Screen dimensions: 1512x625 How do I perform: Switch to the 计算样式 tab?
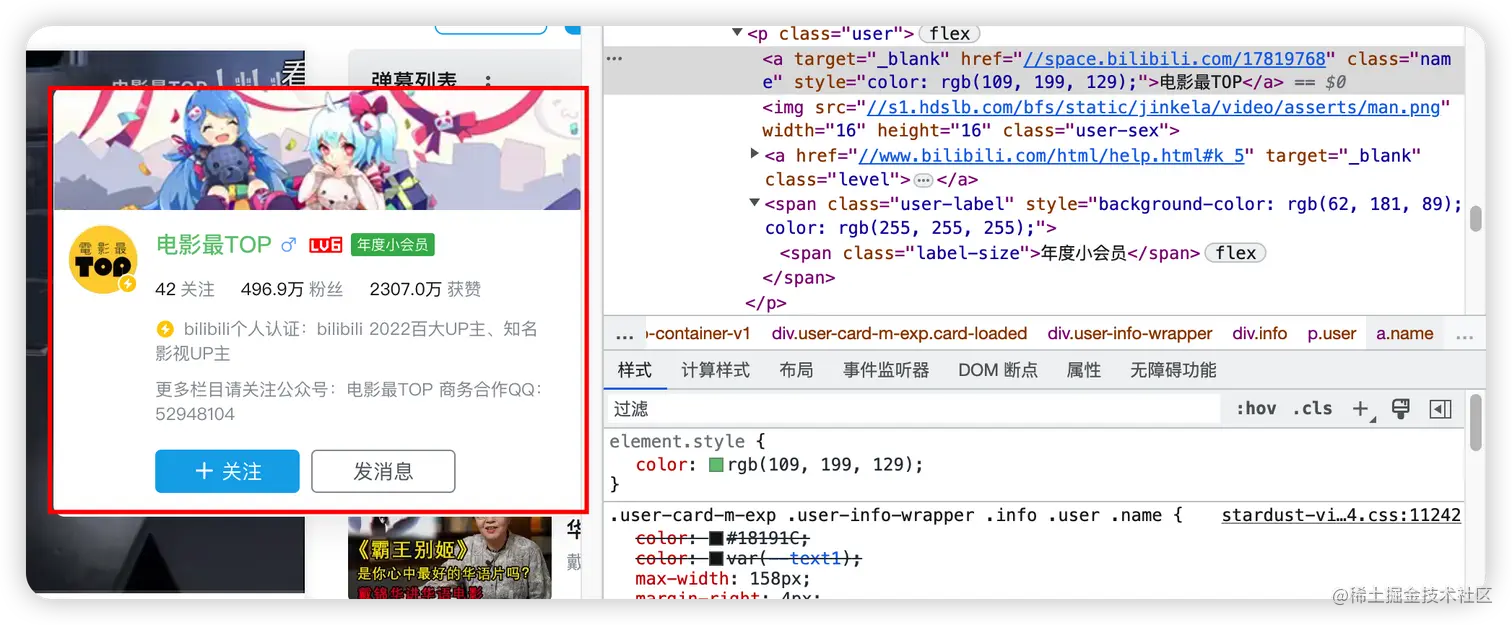(x=715, y=370)
